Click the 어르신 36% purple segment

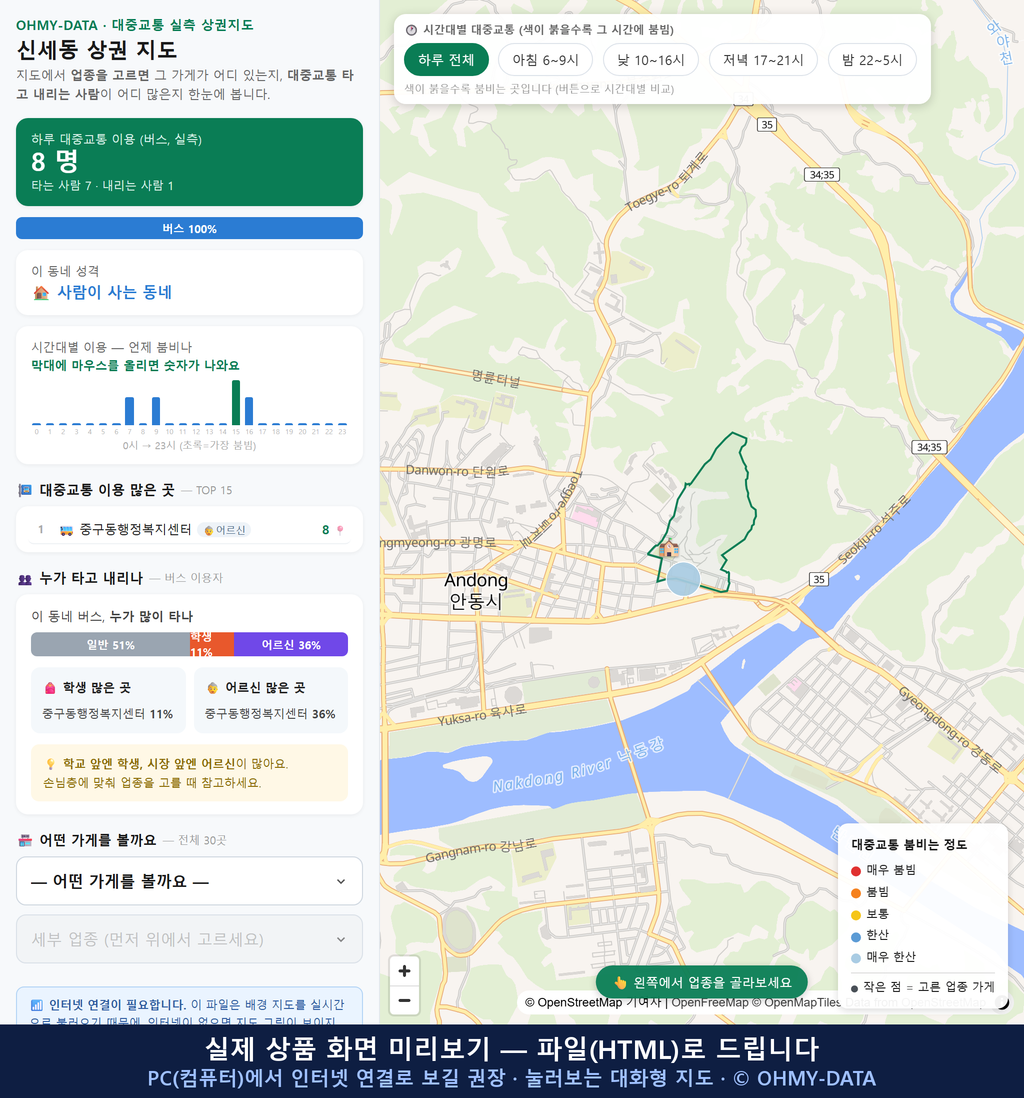291,644
